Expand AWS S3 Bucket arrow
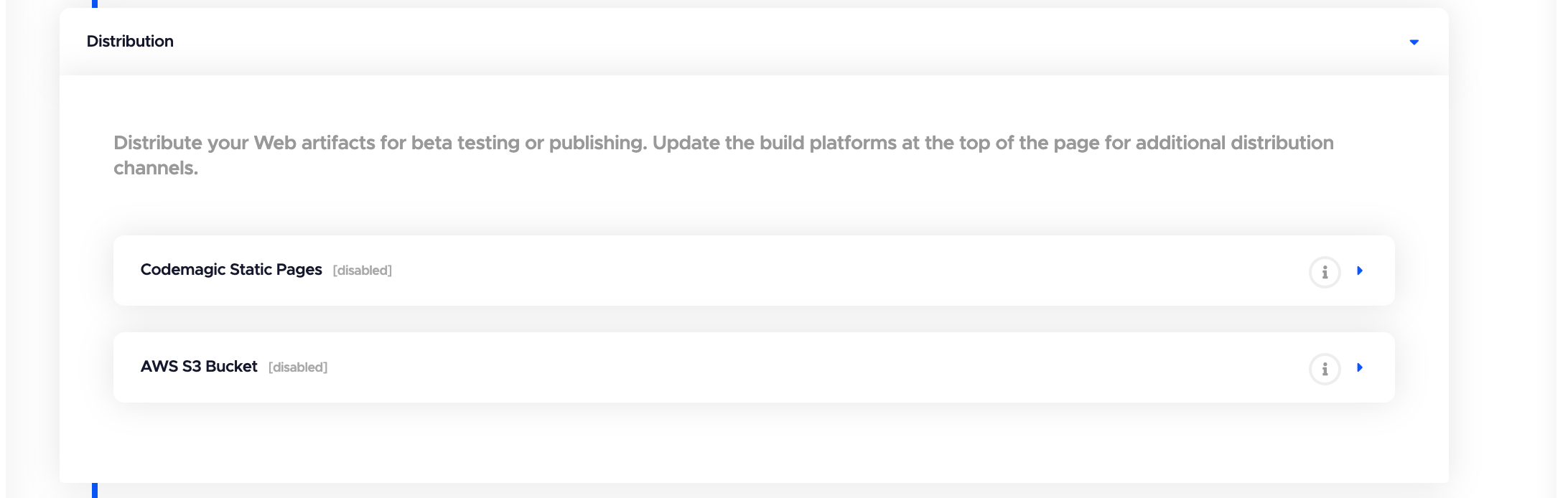 (1360, 367)
